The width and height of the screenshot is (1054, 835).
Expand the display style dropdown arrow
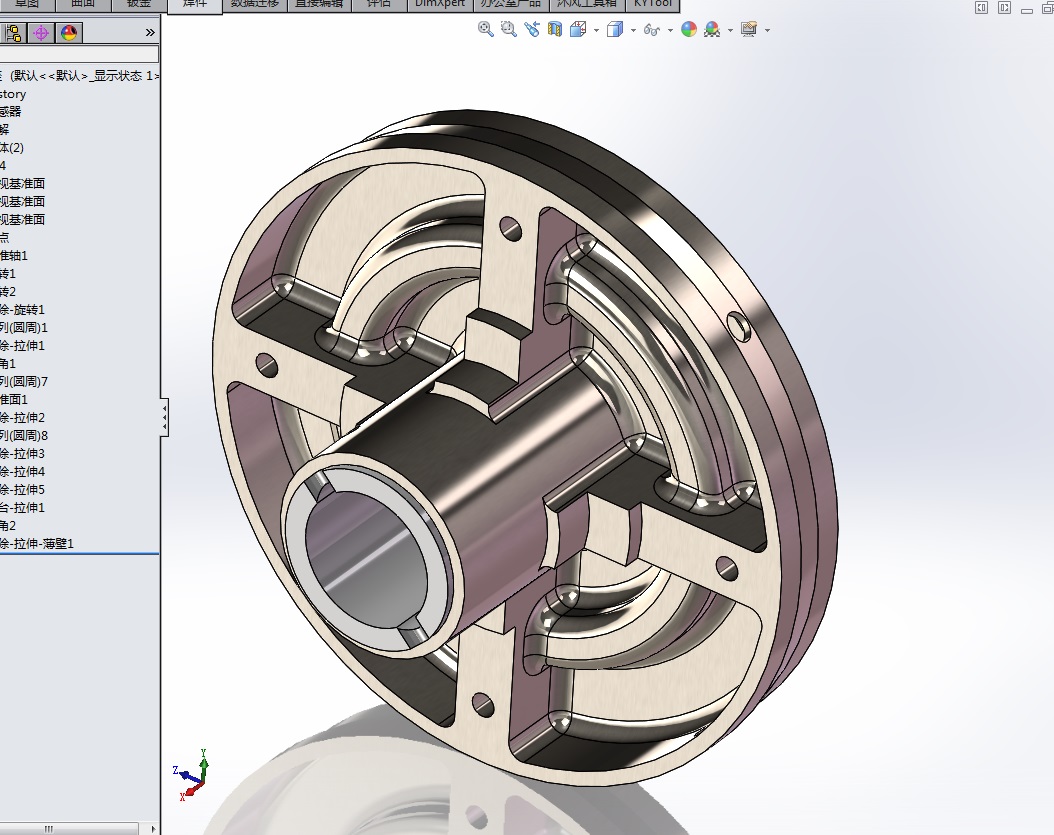633,30
